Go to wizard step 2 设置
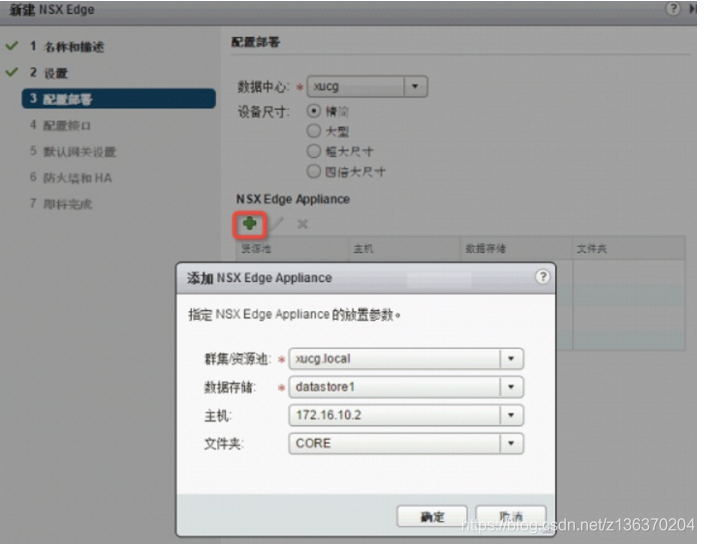Screen dimensions: 705x544 point(49,73)
